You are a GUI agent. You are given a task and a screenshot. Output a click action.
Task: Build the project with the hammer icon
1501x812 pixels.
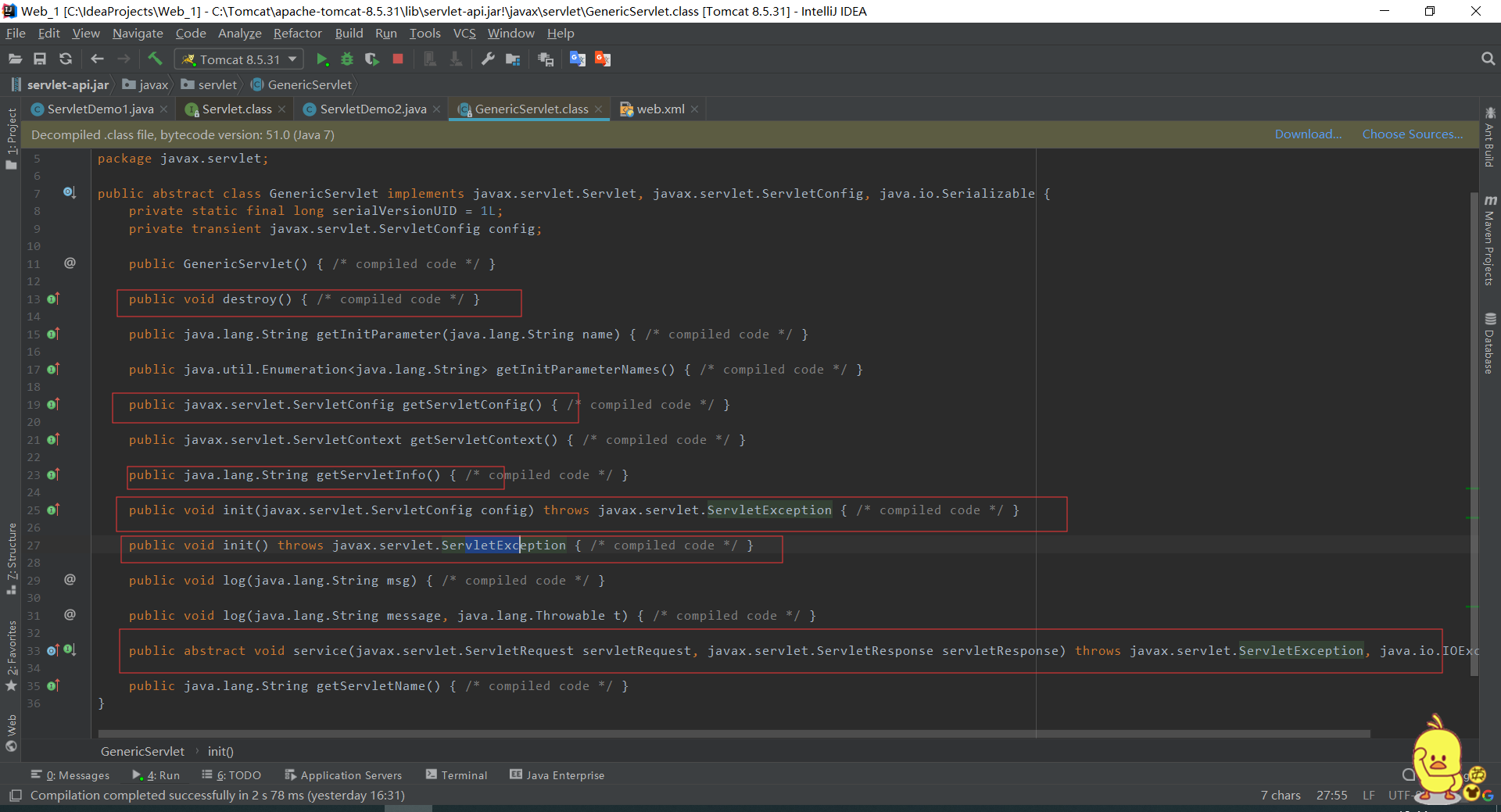155,59
